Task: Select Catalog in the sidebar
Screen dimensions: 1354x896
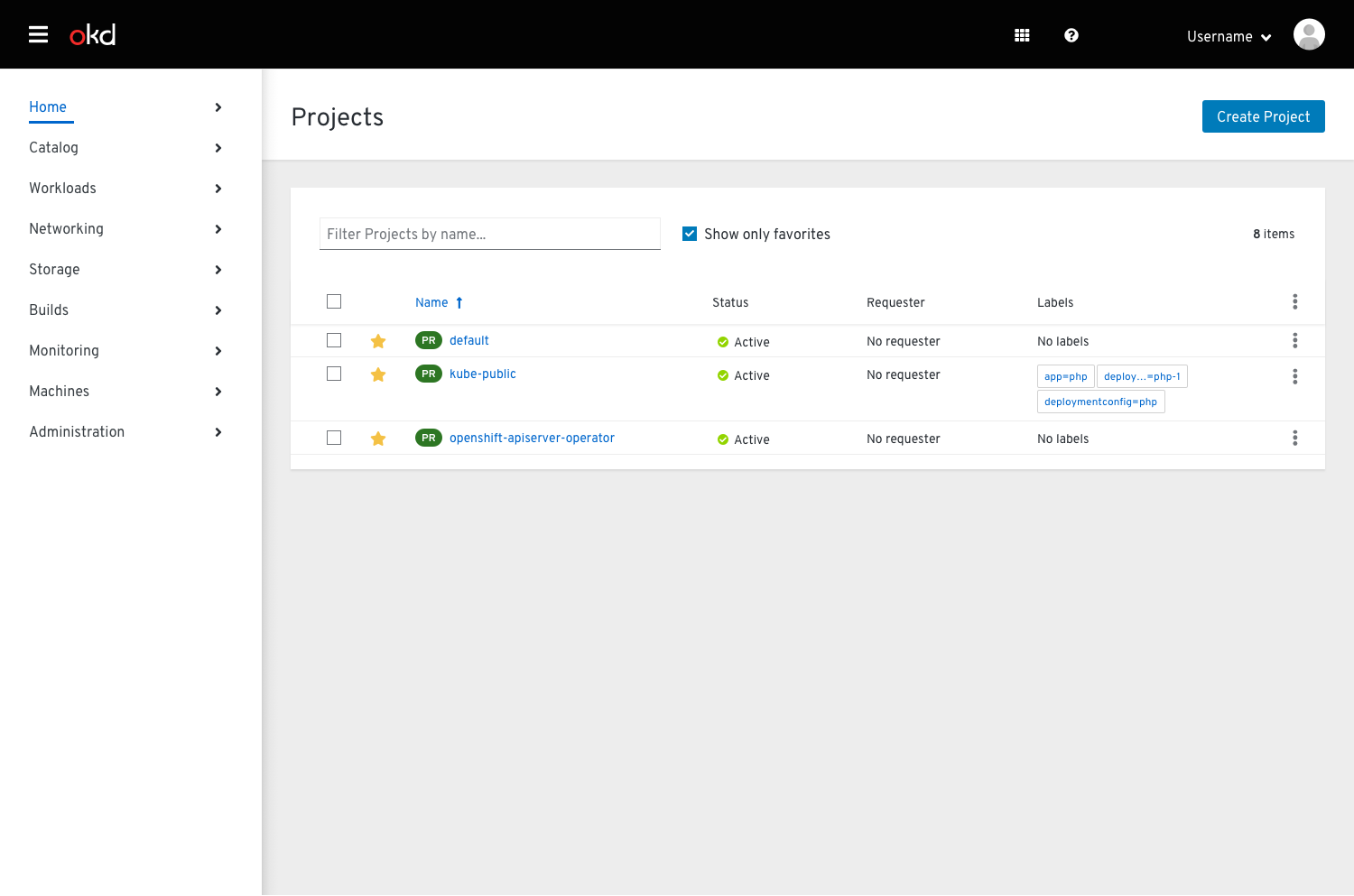Action: 53,147
